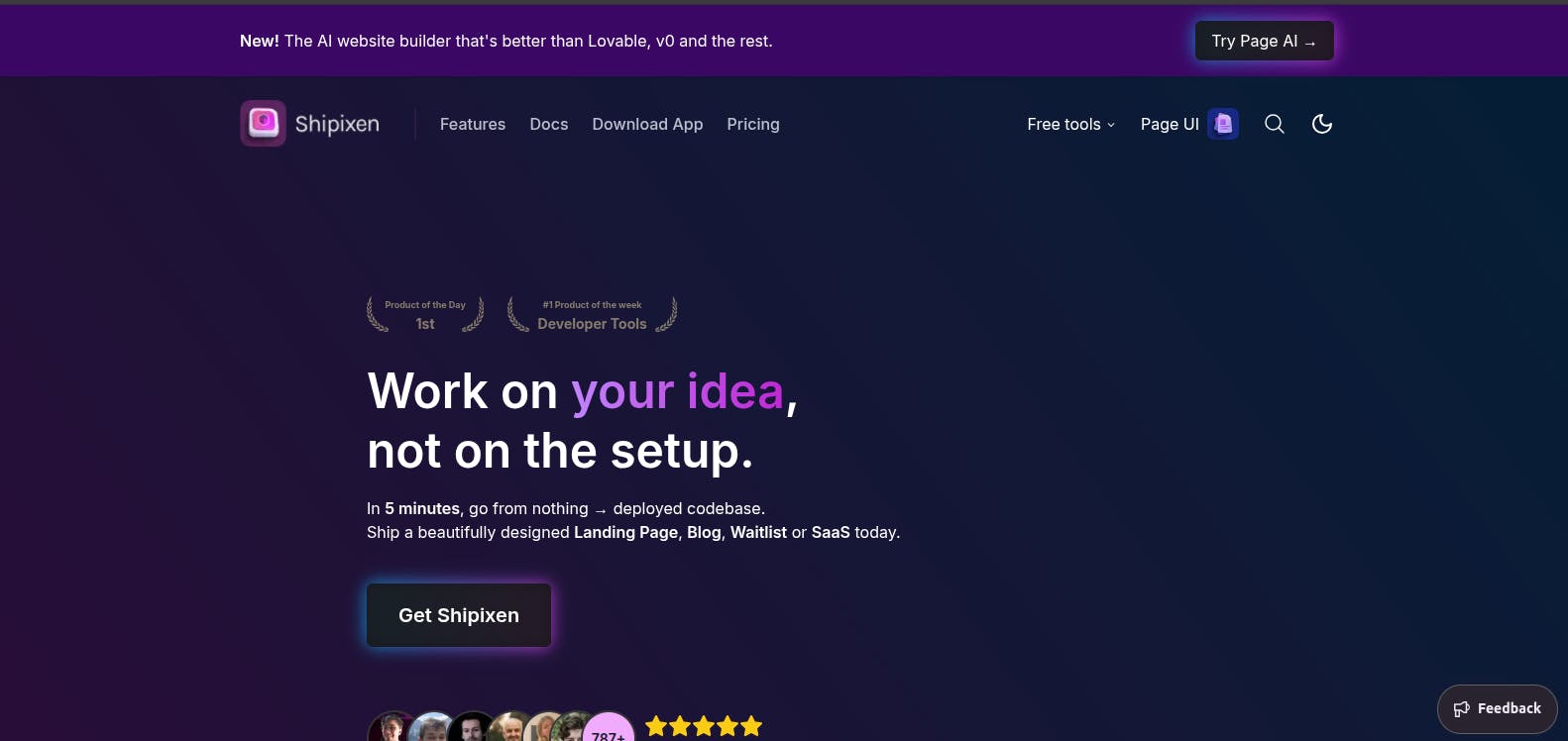This screenshot has height=741, width=1568.
Task: View the Pricing nav item
Action: (753, 124)
